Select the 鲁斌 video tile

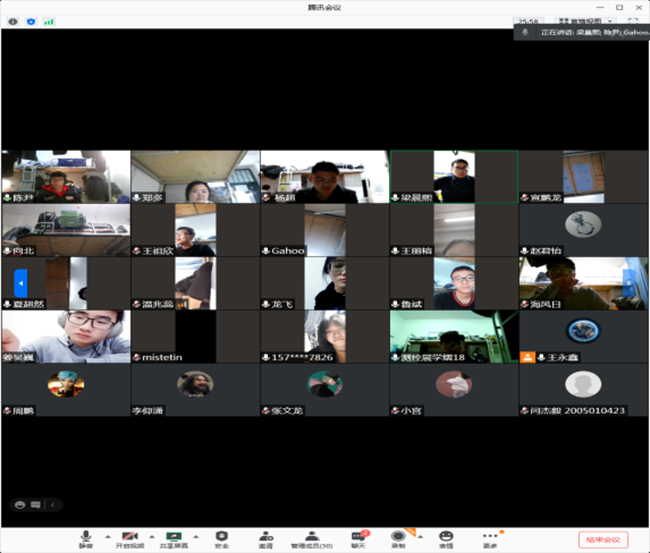coord(454,283)
